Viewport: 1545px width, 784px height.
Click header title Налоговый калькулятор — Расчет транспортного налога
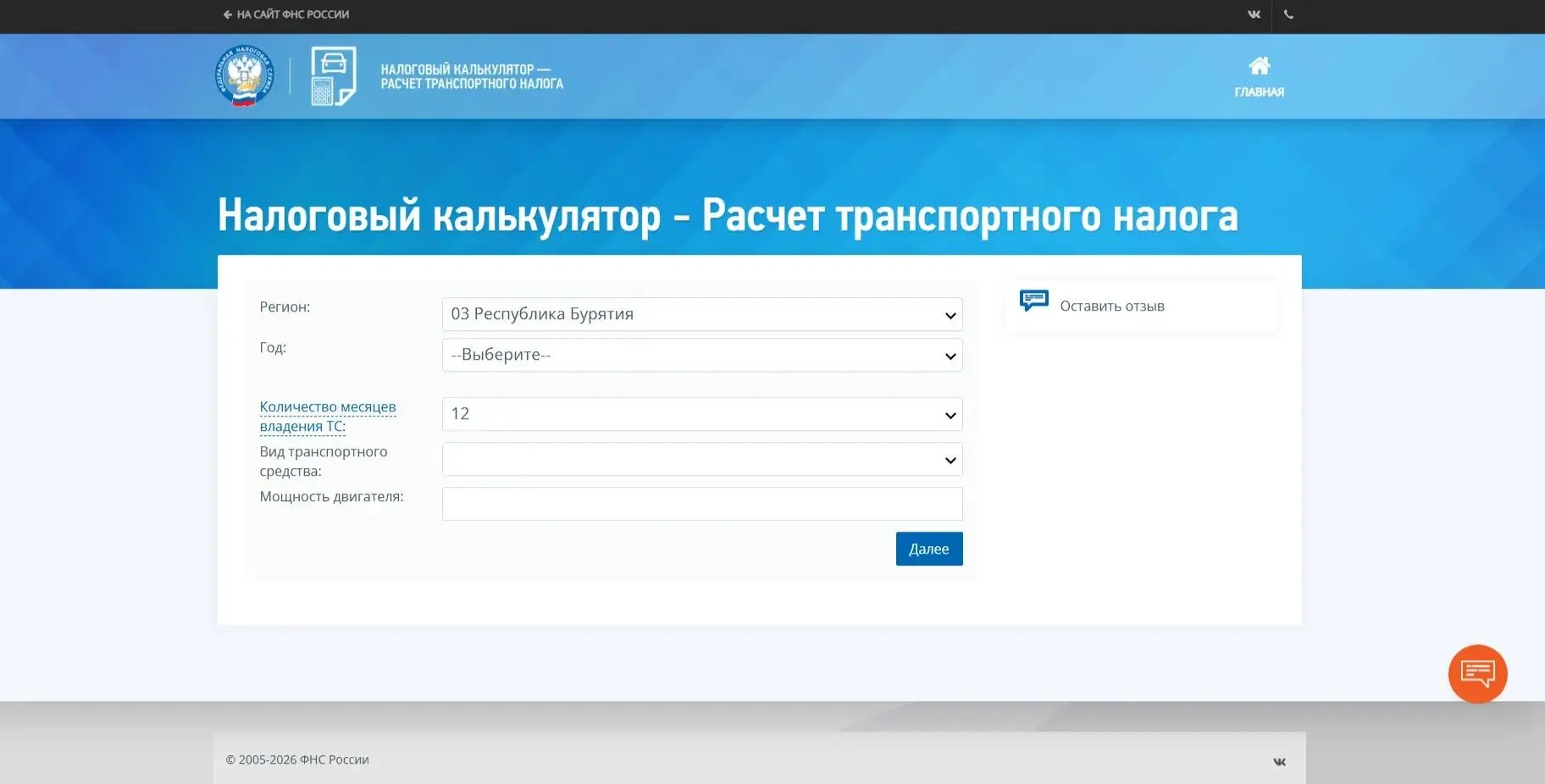pyautogui.click(x=472, y=76)
